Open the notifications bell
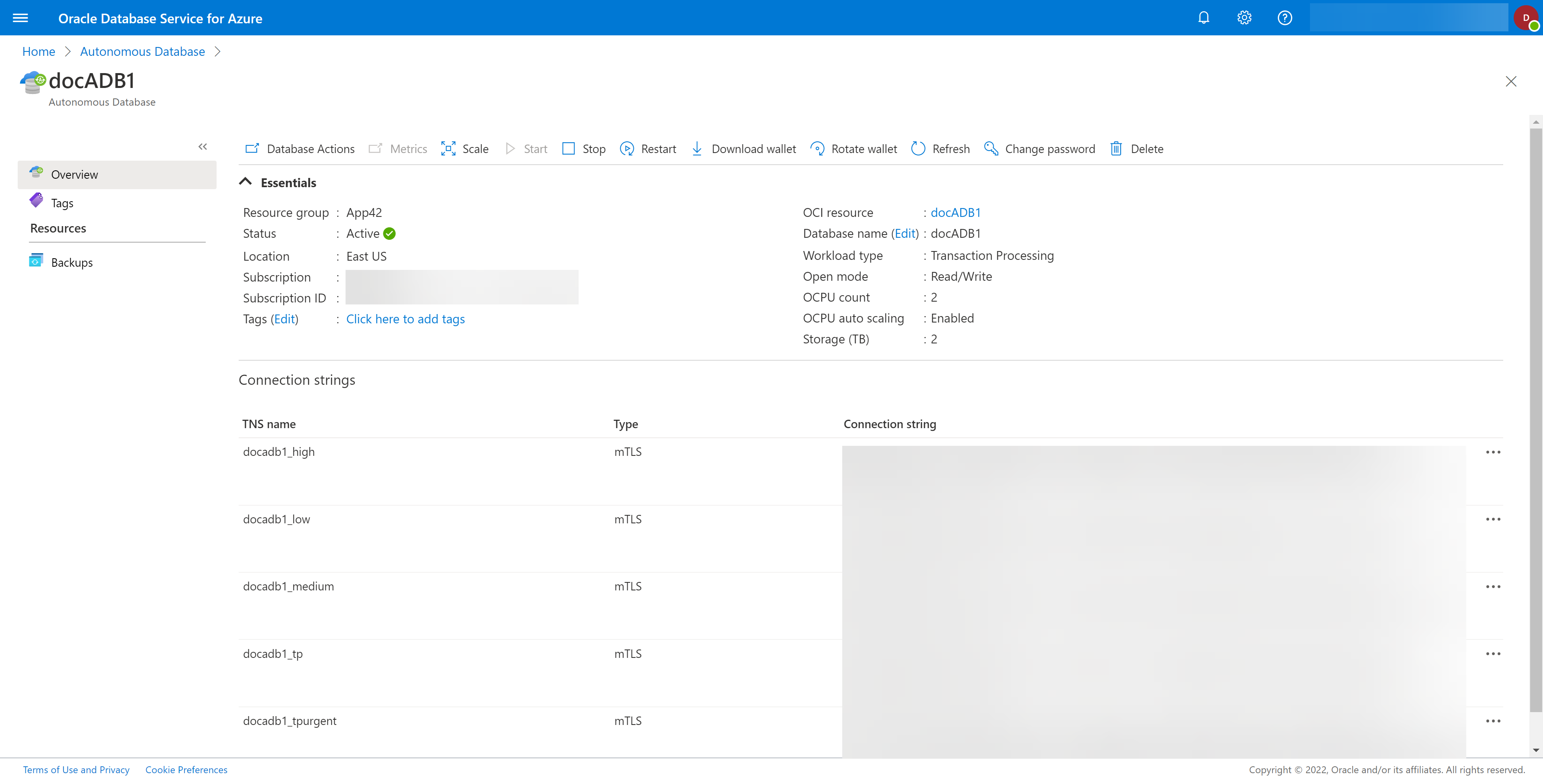 (1203, 18)
